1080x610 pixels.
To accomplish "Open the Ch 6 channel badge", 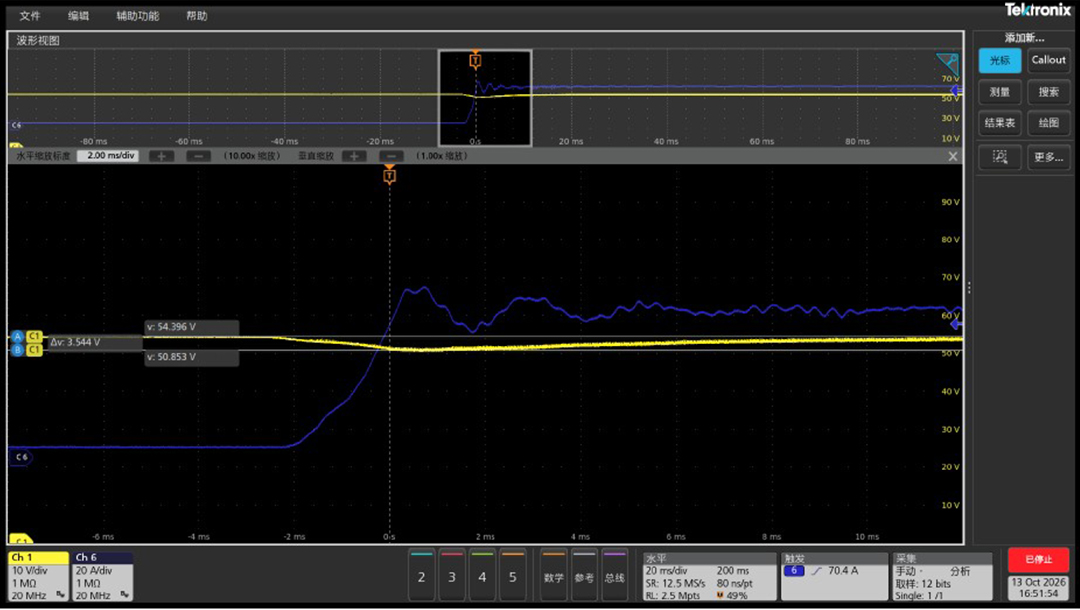I will (103, 576).
